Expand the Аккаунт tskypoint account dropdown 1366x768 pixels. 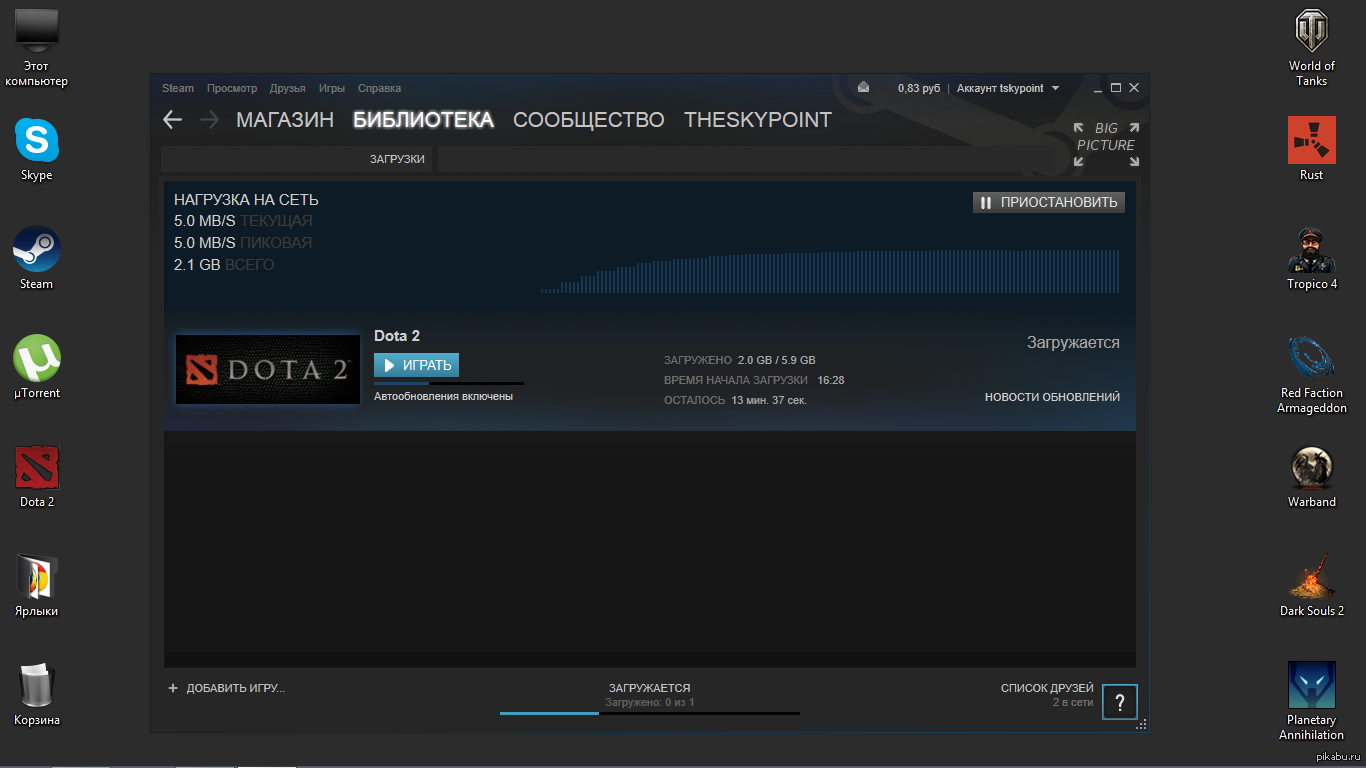point(1007,88)
